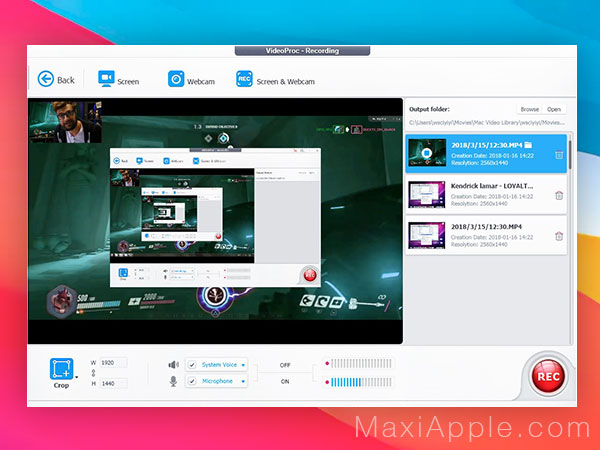The height and width of the screenshot is (450, 600).
Task: Select the Screen recording mode icon
Action: pyautogui.click(x=106, y=78)
